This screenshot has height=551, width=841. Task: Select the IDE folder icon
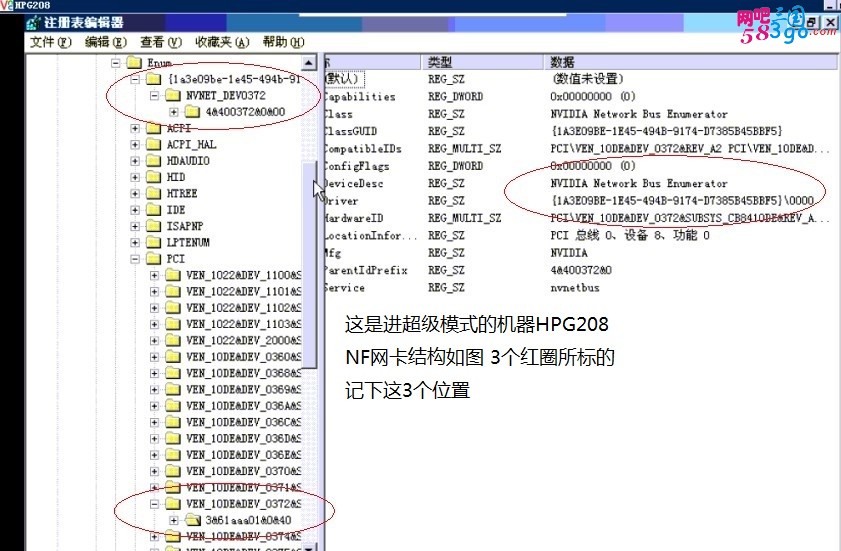[x=153, y=210]
